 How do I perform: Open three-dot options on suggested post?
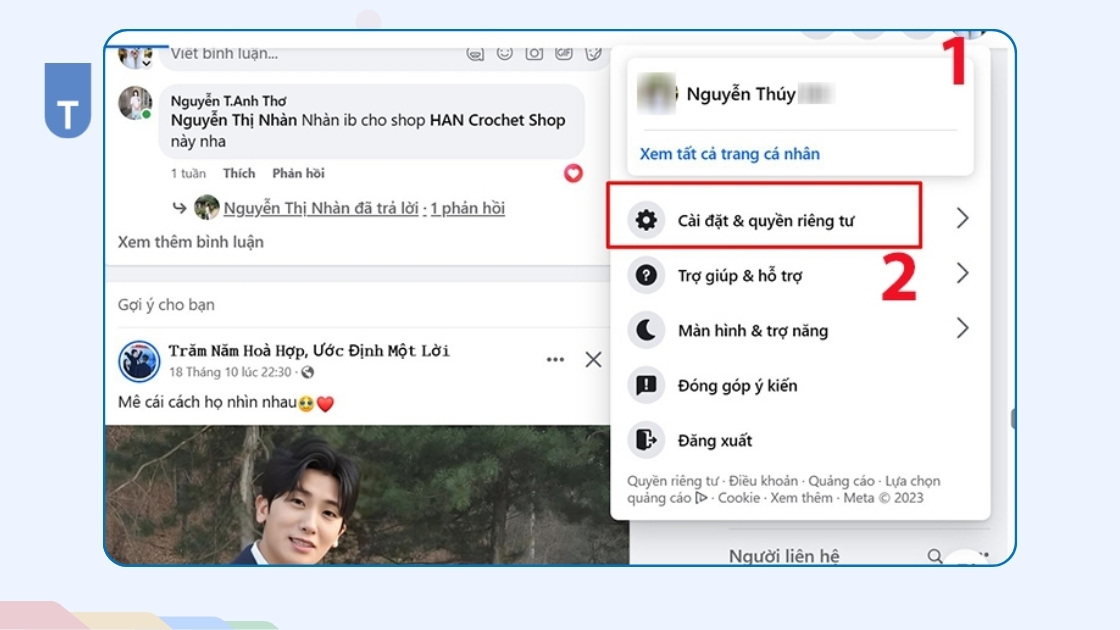coord(555,360)
